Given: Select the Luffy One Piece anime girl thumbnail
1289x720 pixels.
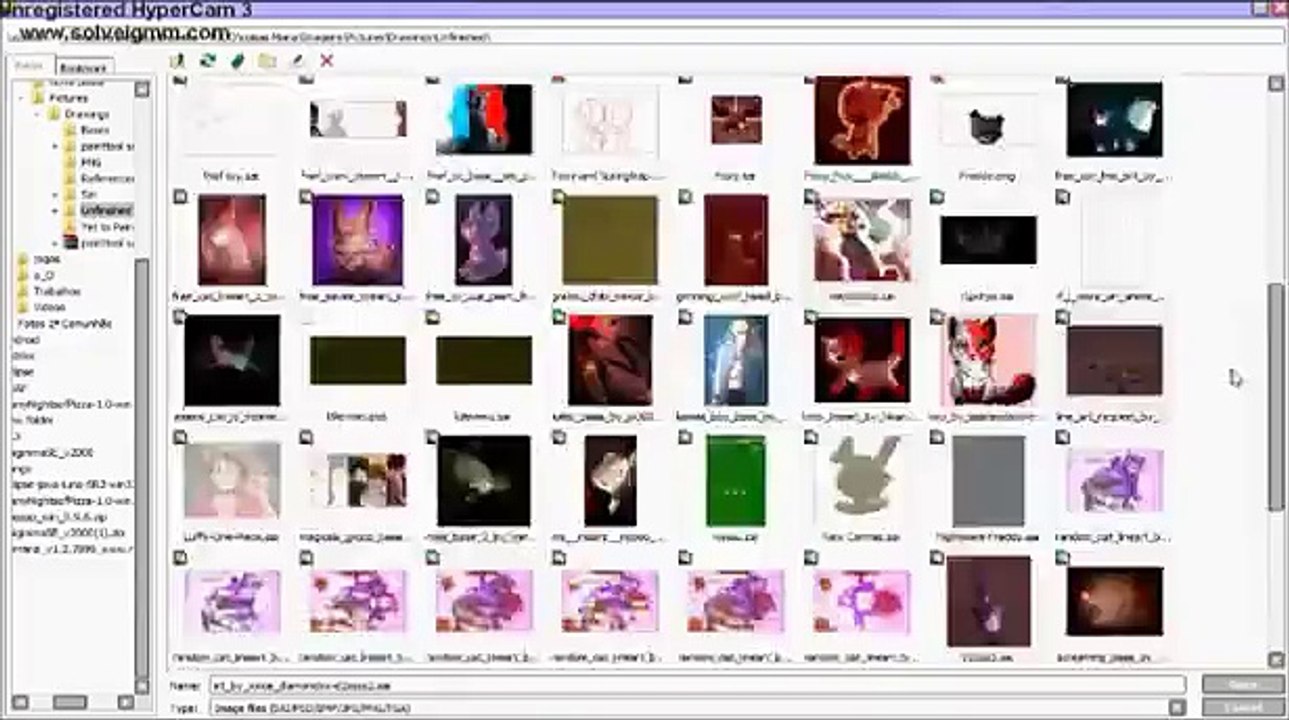Looking at the screenshot, I should pyautogui.click(x=232, y=480).
